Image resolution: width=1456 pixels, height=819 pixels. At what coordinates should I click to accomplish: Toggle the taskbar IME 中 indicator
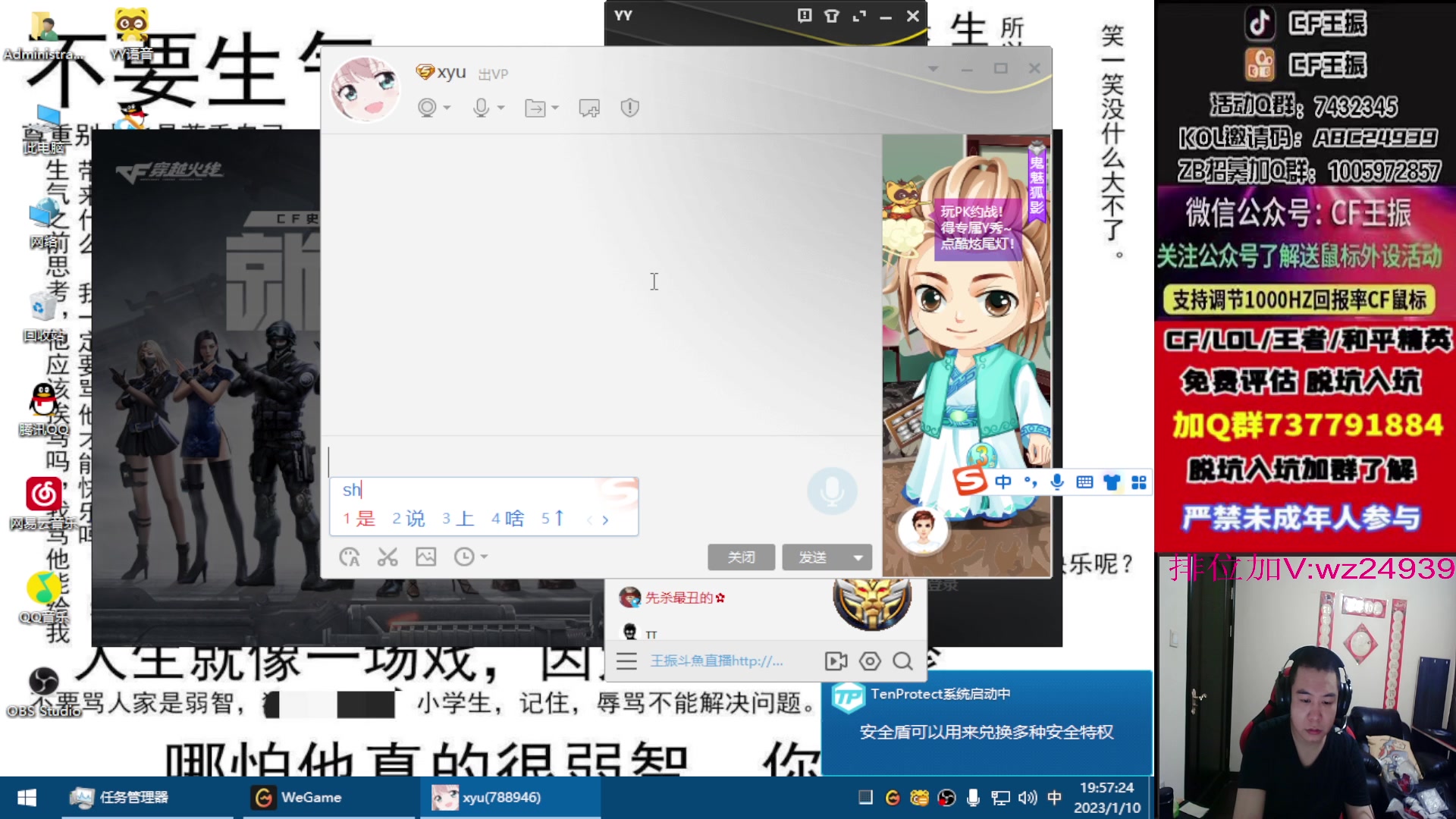tap(1055, 798)
